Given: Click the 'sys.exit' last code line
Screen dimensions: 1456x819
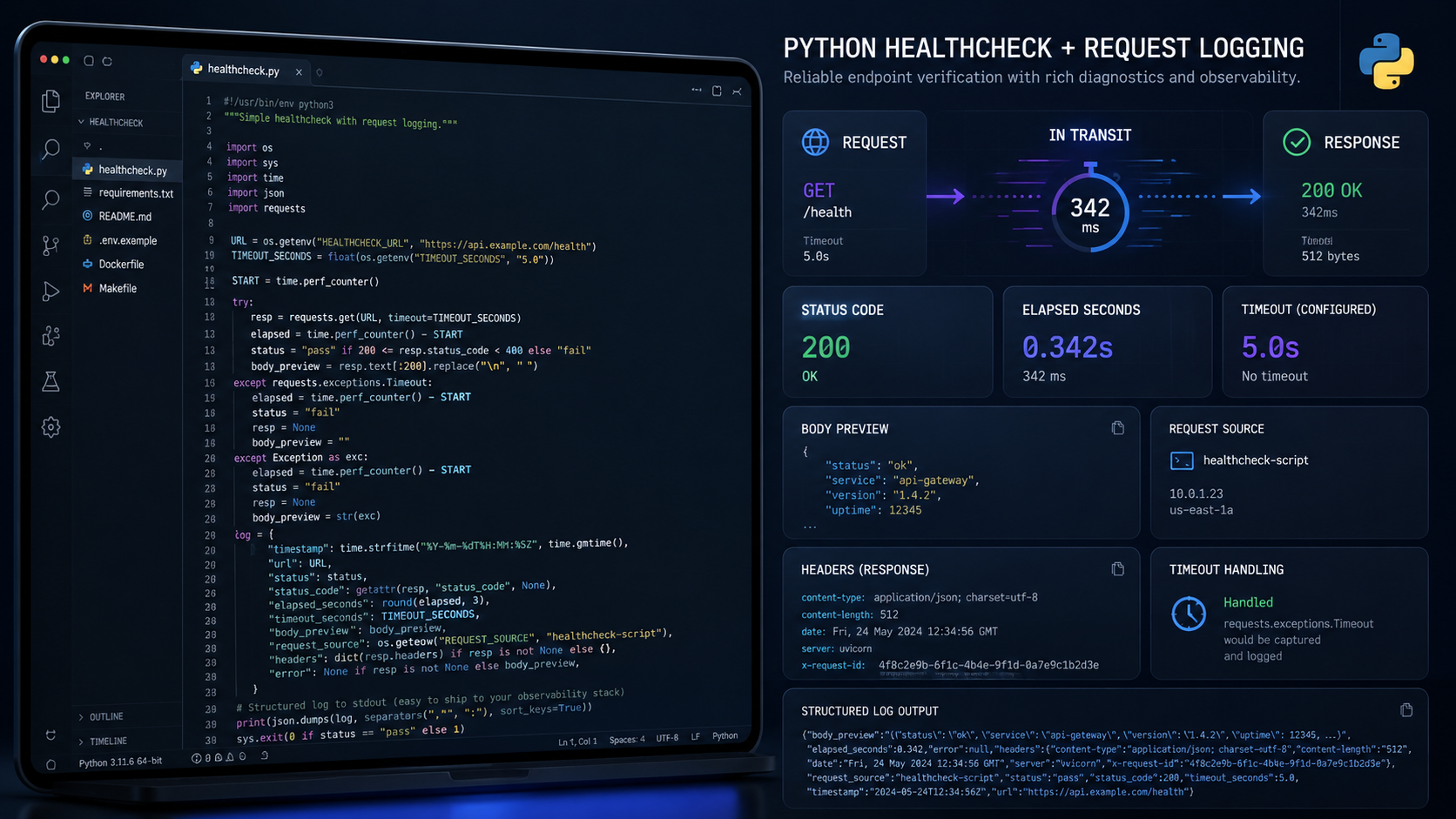Looking at the screenshot, I should coord(350,733).
